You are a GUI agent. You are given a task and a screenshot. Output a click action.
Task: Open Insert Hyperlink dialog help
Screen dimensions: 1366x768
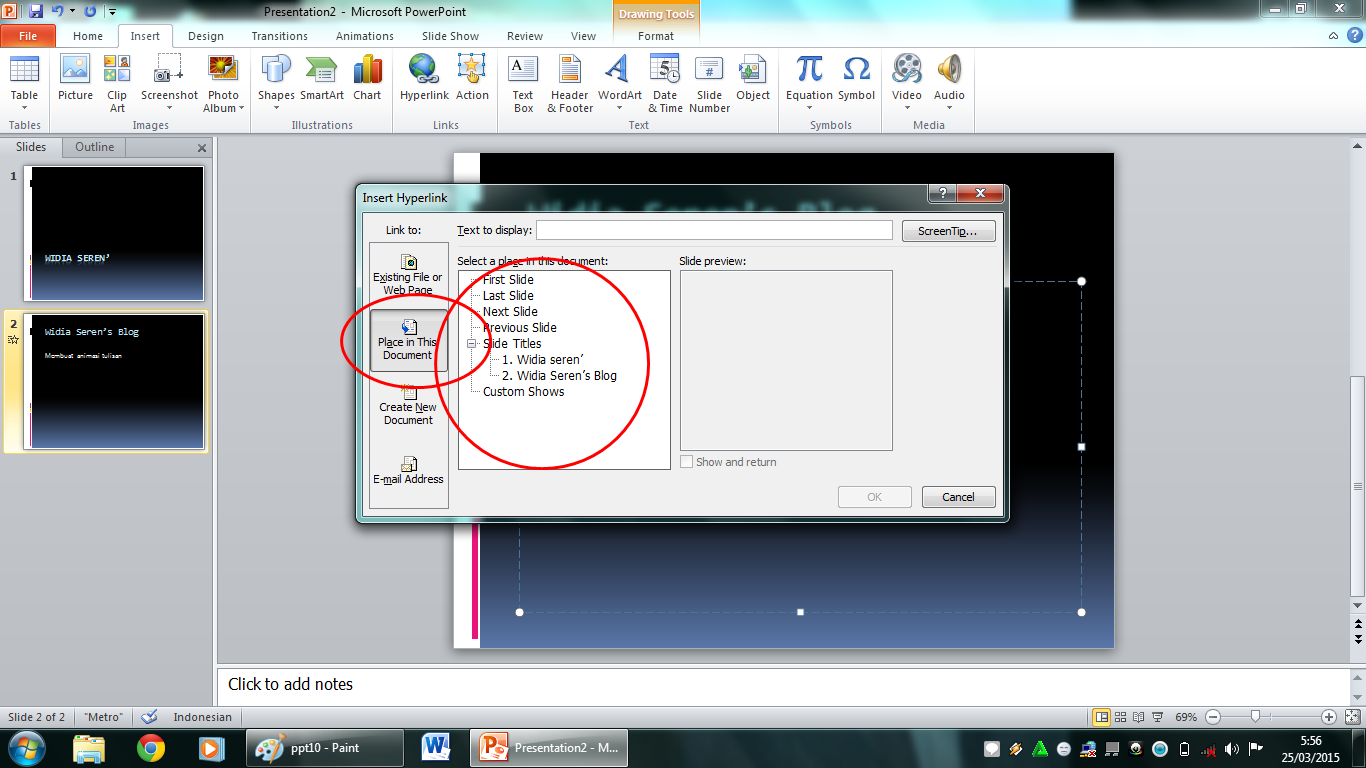pos(942,194)
